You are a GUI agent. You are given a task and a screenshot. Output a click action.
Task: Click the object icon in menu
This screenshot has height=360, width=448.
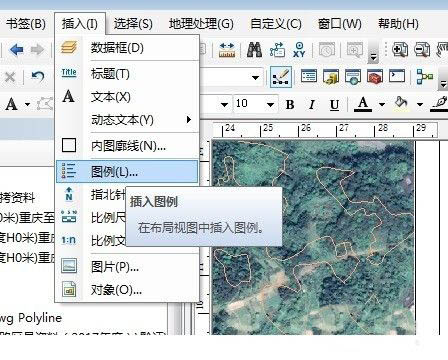[69, 289]
